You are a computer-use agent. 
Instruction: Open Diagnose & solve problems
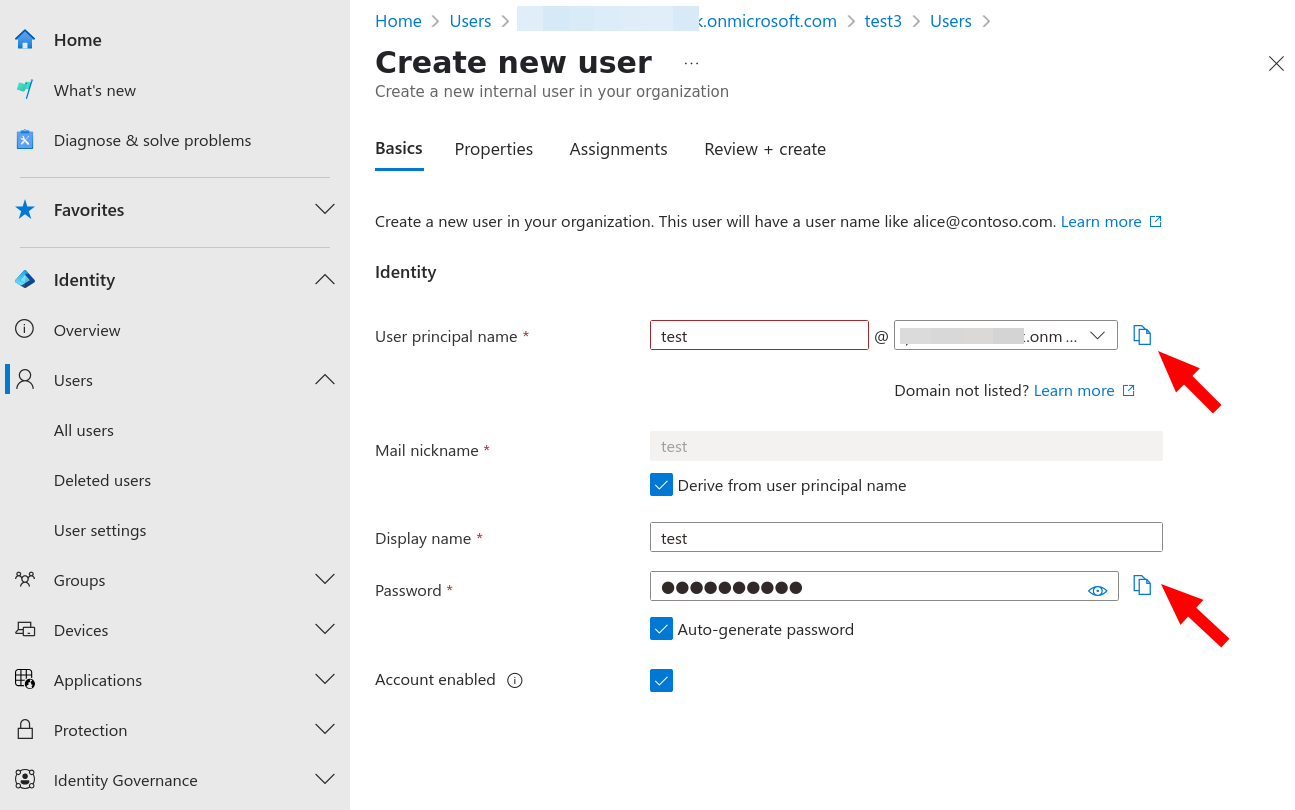tap(153, 140)
